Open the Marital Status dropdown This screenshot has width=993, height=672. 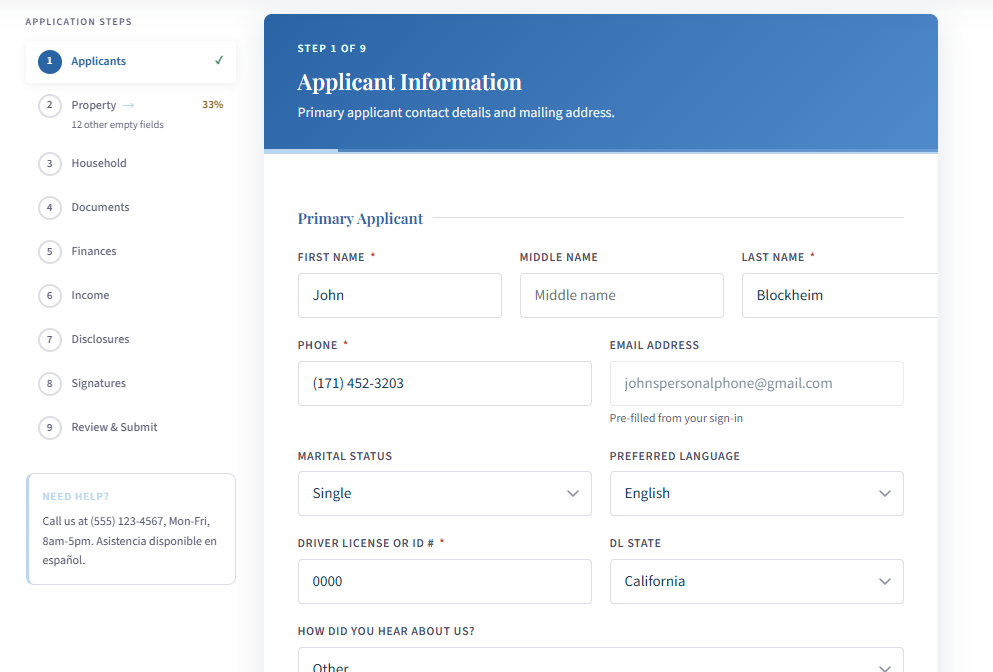click(x=445, y=493)
